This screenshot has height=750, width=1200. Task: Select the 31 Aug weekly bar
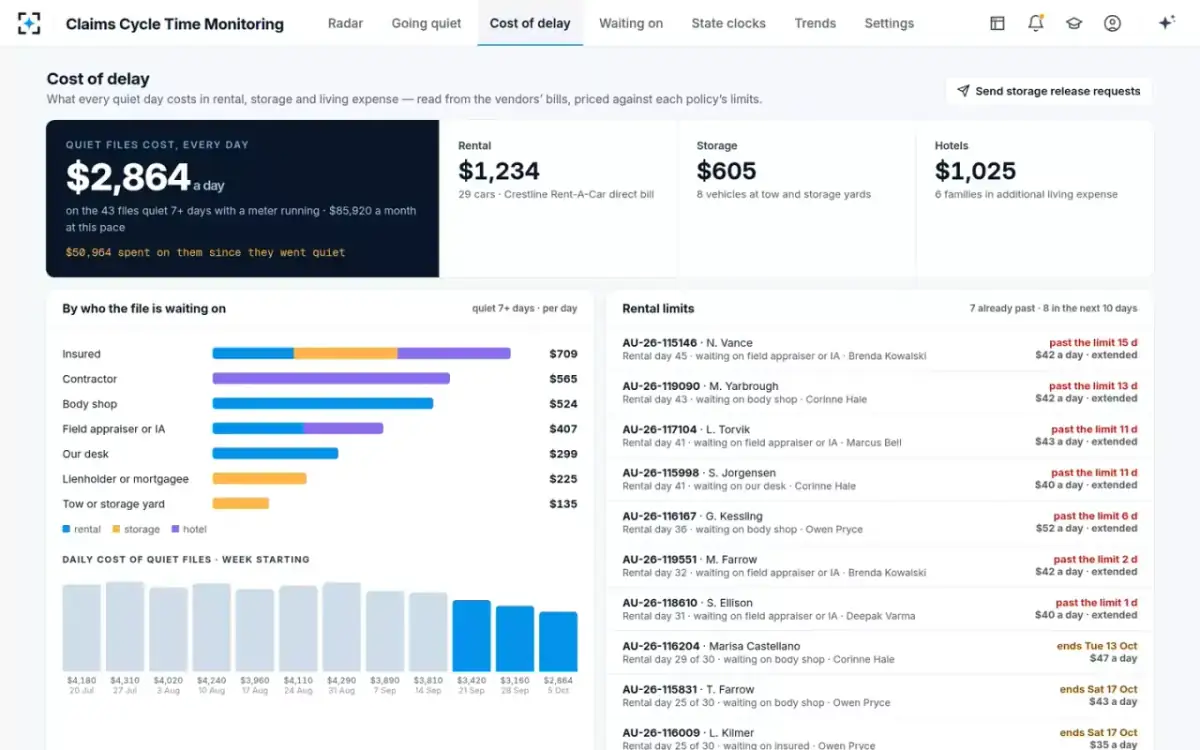341,627
